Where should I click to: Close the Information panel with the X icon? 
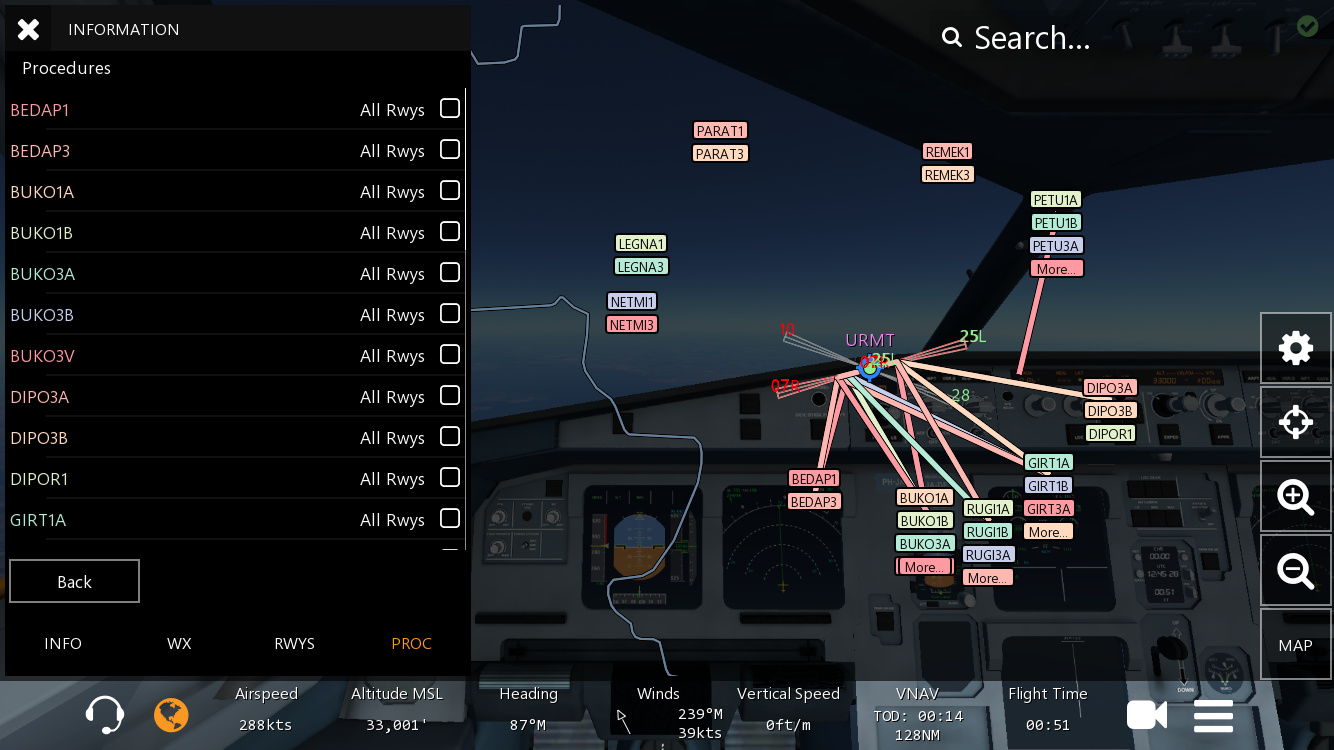click(28, 30)
